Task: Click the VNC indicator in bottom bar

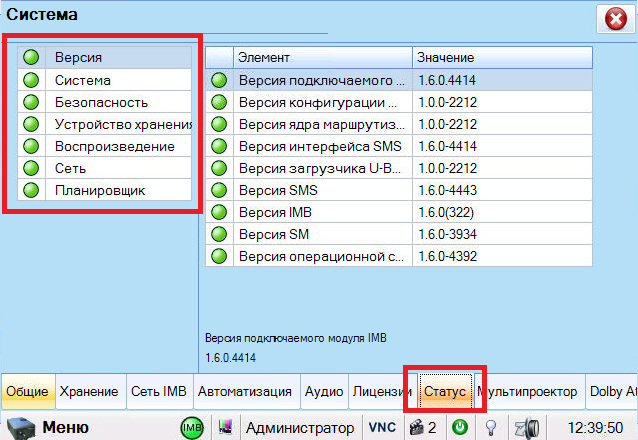Action: (382, 427)
